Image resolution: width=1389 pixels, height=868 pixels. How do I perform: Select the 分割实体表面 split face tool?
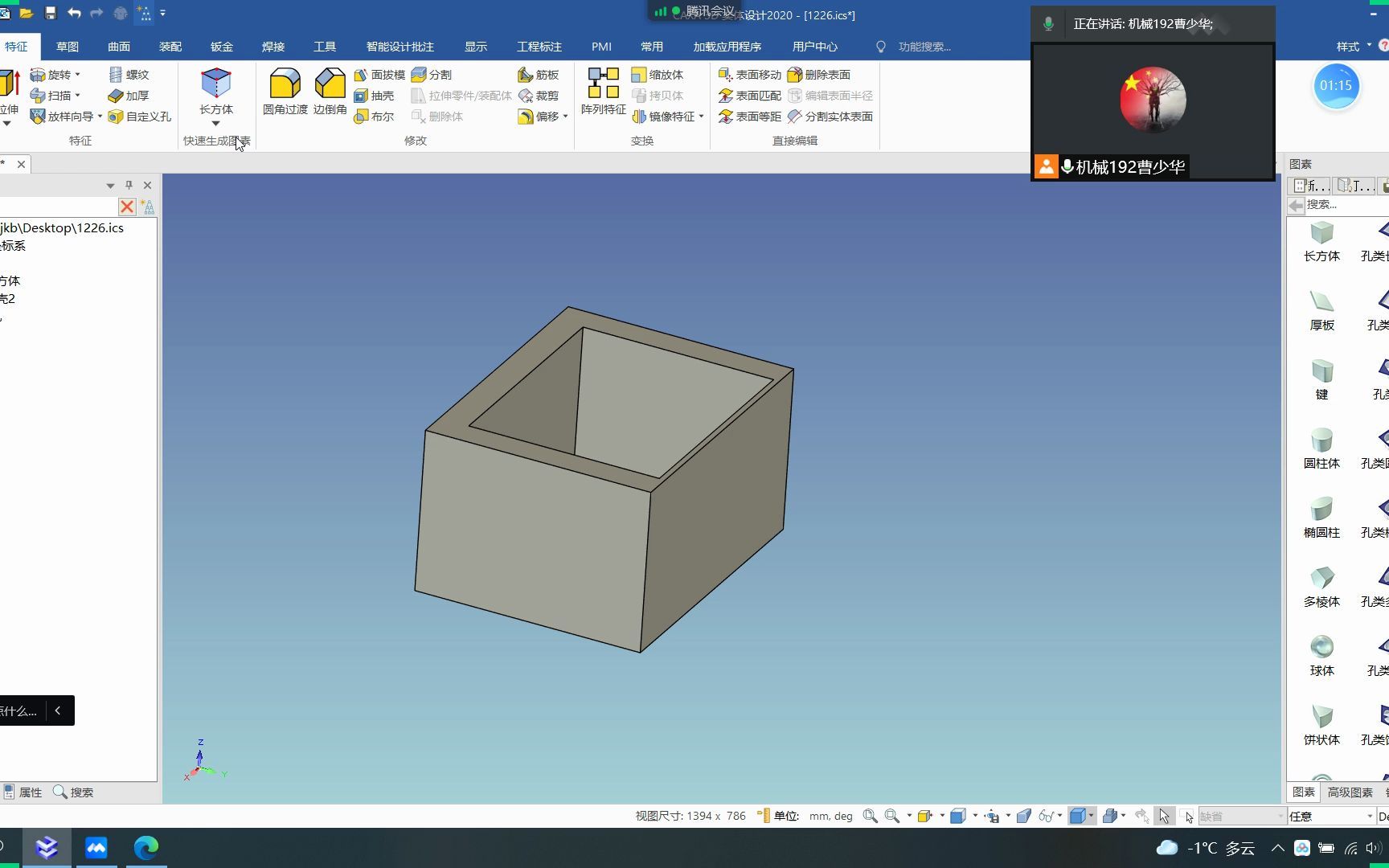pos(830,117)
